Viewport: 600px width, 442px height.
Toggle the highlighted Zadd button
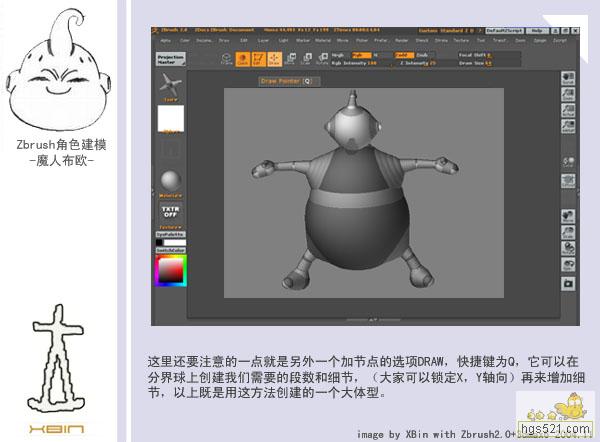point(404,55)
